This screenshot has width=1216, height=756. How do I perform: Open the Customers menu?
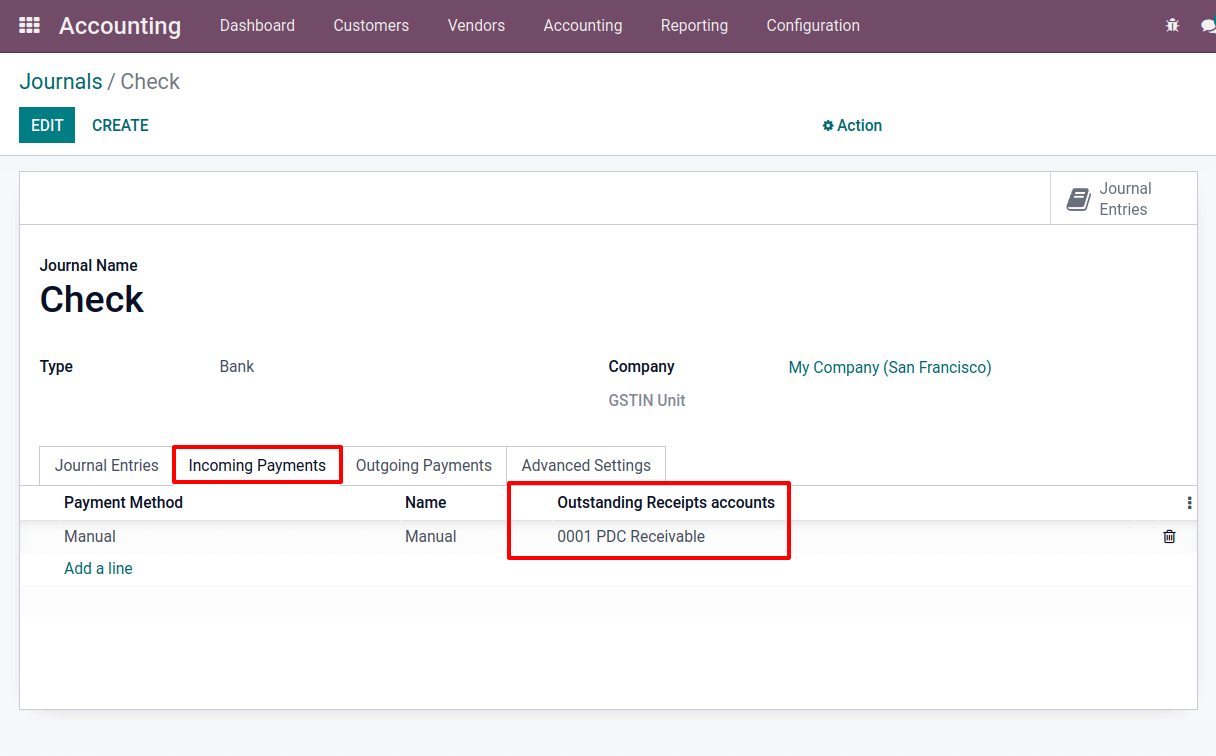pyautogui.click(x=371, y=26)
